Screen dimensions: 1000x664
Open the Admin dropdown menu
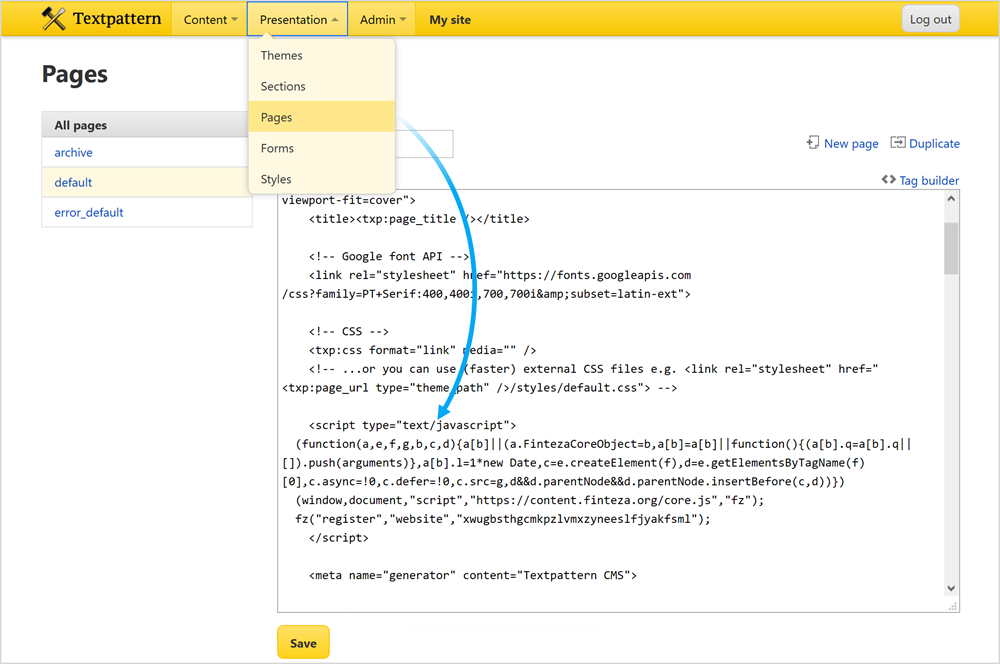(x=383, y=19)
